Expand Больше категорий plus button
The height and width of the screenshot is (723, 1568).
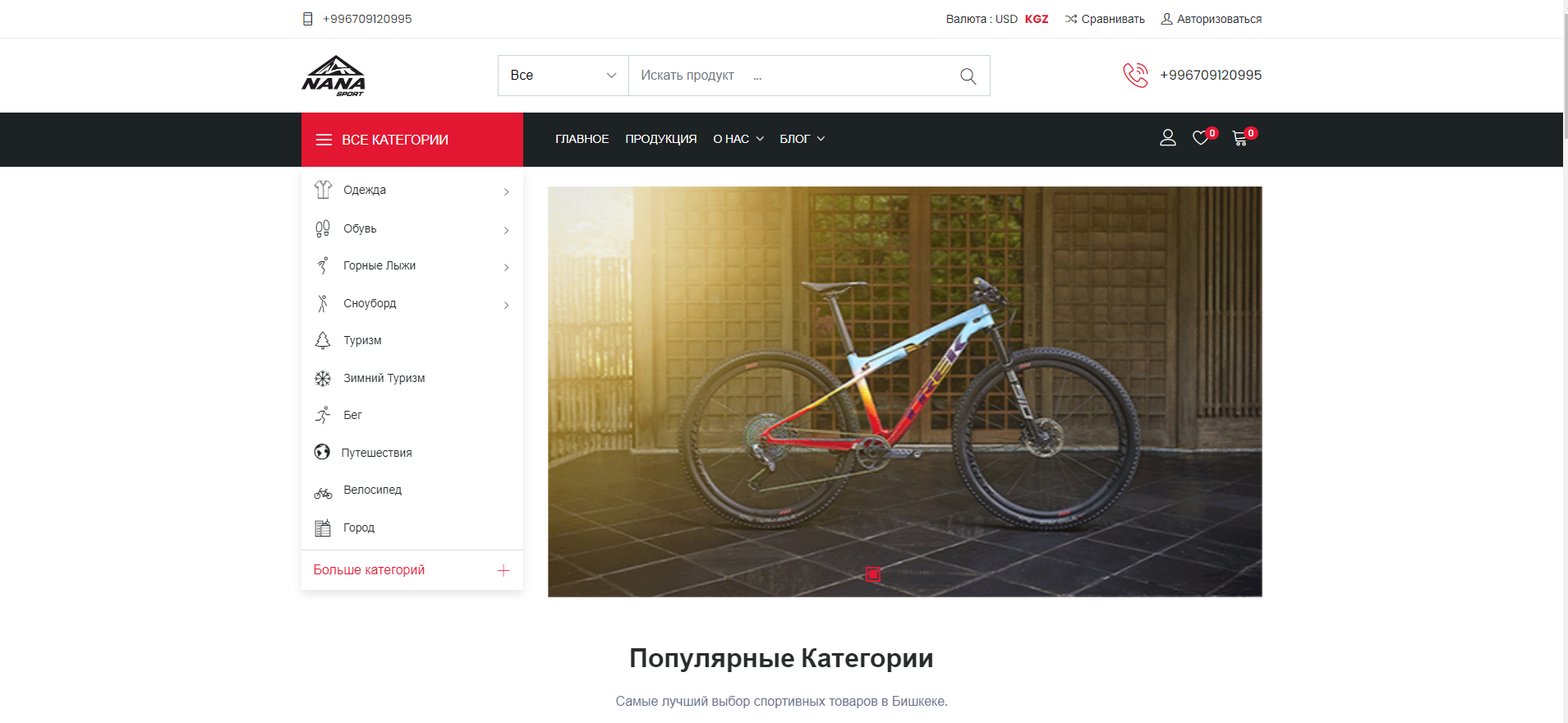(x=504, y=570)
